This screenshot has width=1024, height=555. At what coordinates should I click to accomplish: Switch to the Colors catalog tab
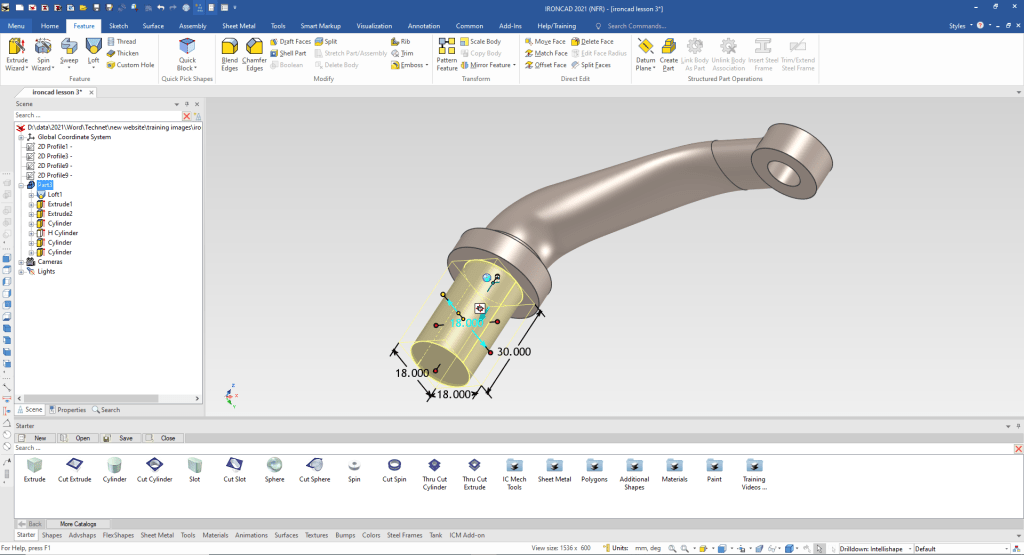pyautogui.click(x=371, y=535)
